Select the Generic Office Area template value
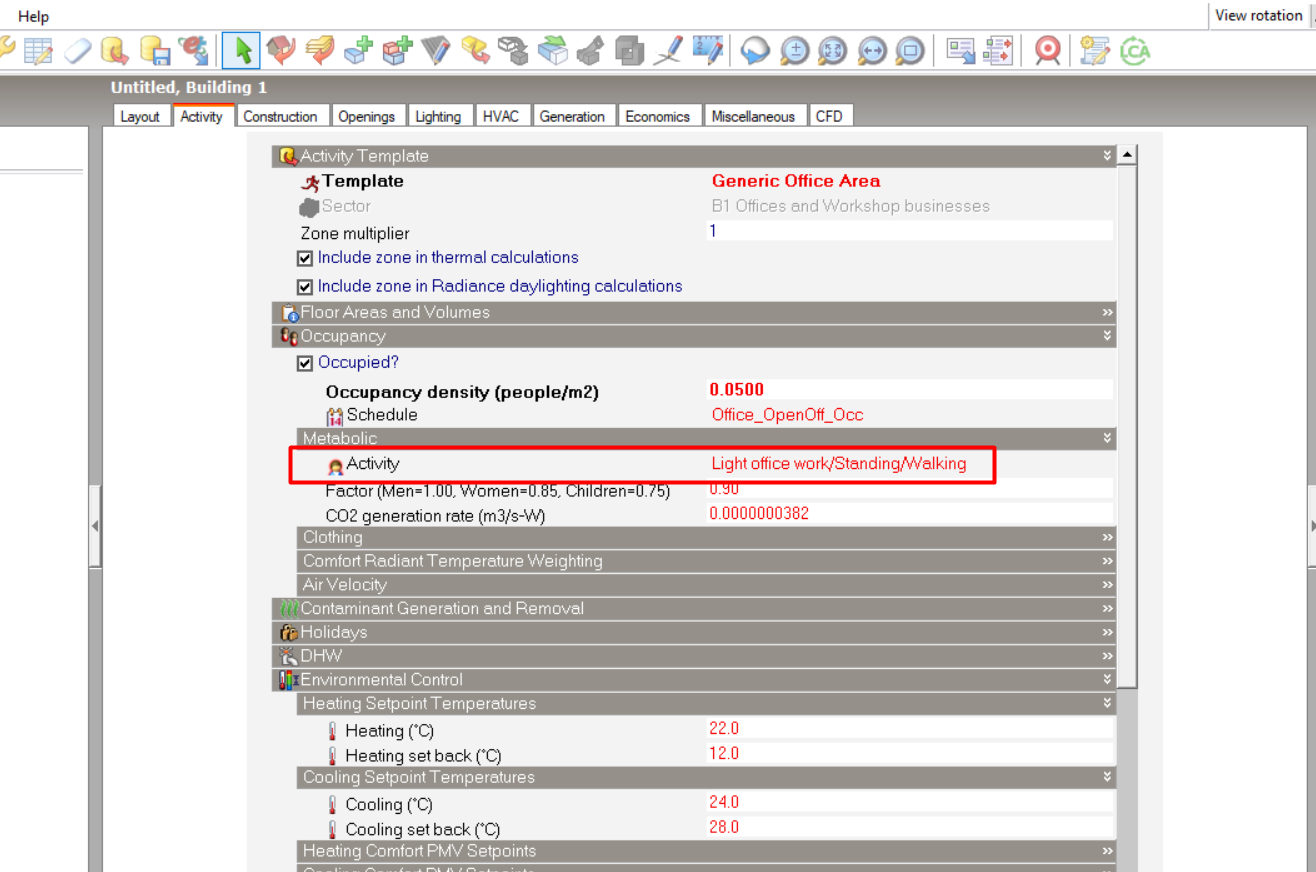This screenshot has width=1316, height=872. [x=796, y=181]
